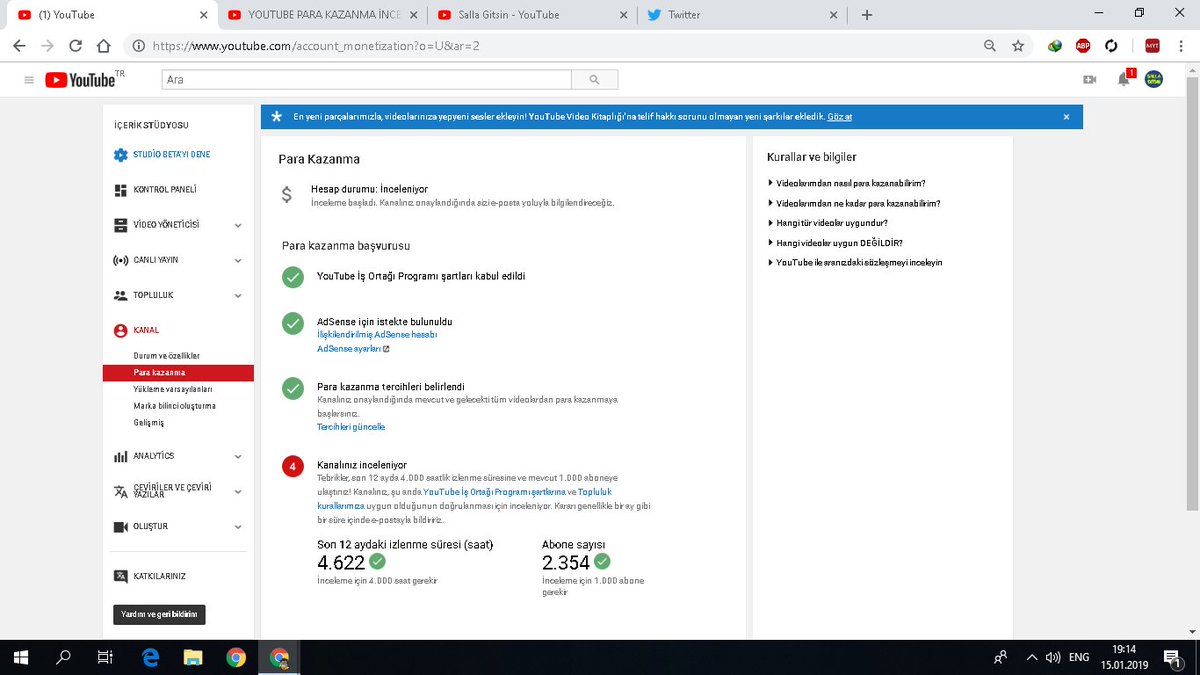
Task: Click the Hesap durumu dollar sign icon
Action: tap(287, 195)
